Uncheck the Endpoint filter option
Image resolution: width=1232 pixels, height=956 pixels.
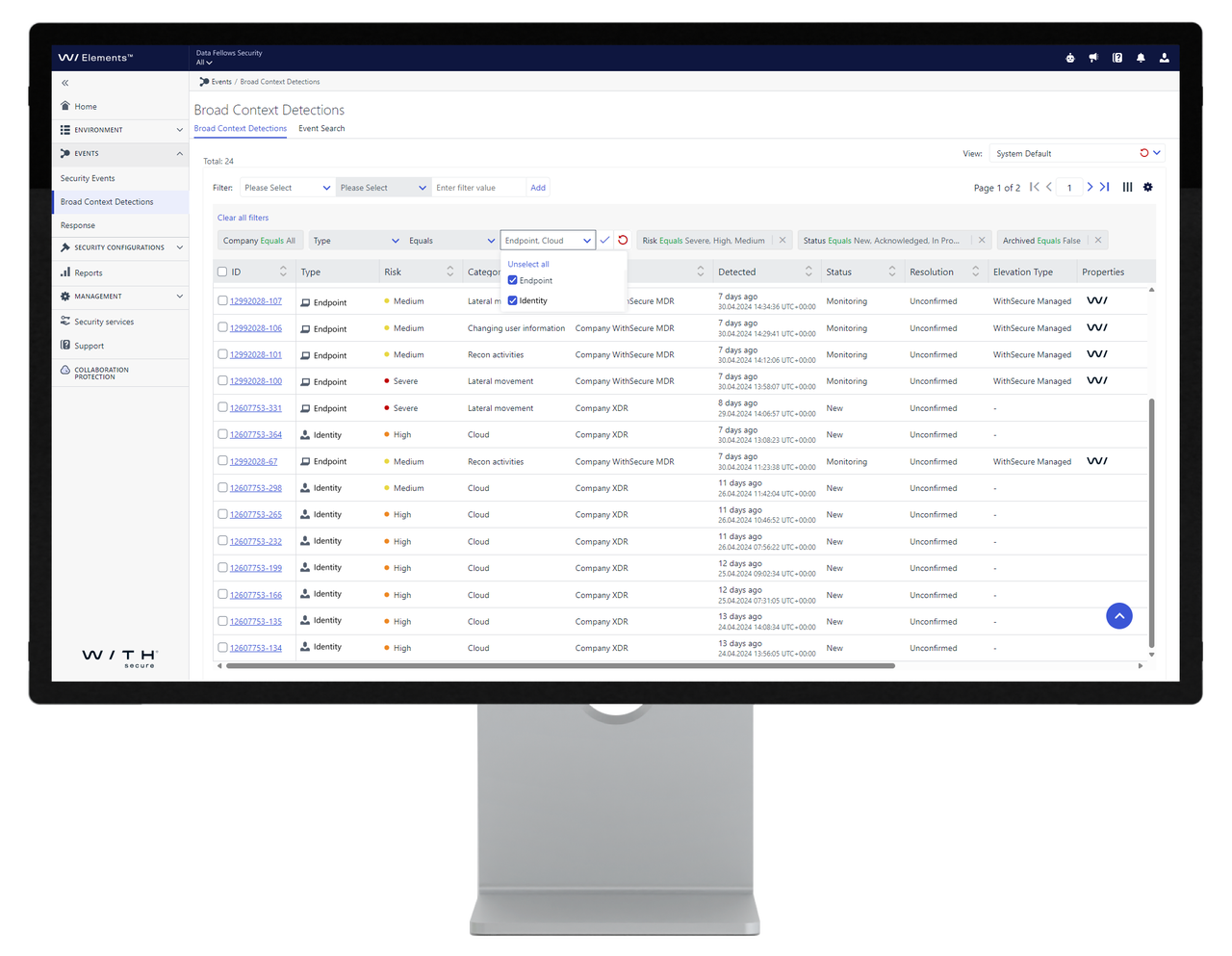point(512,280)
